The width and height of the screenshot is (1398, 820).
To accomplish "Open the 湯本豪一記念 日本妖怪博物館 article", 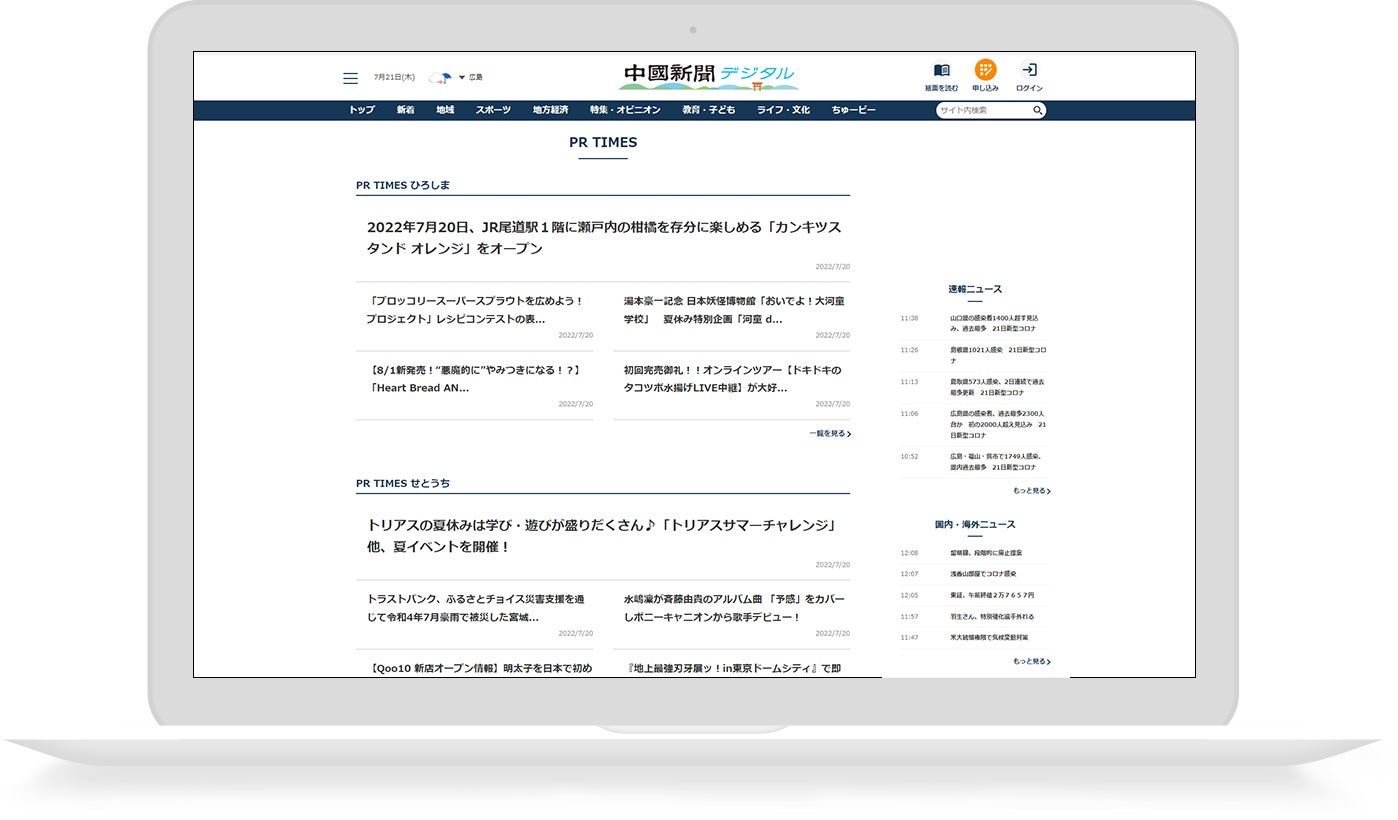I will pyautogui.click(x=734, y=309).
